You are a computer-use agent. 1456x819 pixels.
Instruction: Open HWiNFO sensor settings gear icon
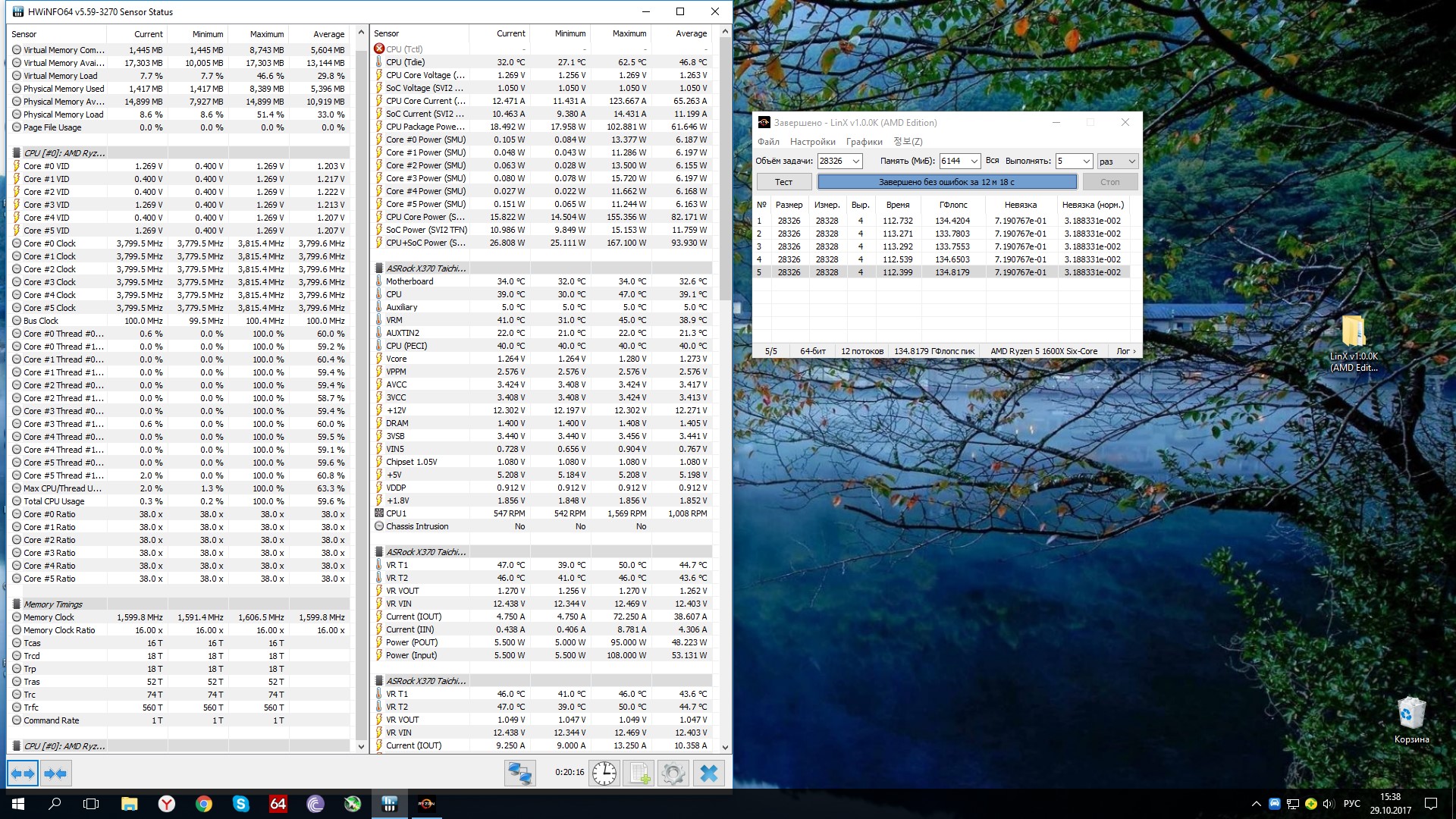click(673, 773)
